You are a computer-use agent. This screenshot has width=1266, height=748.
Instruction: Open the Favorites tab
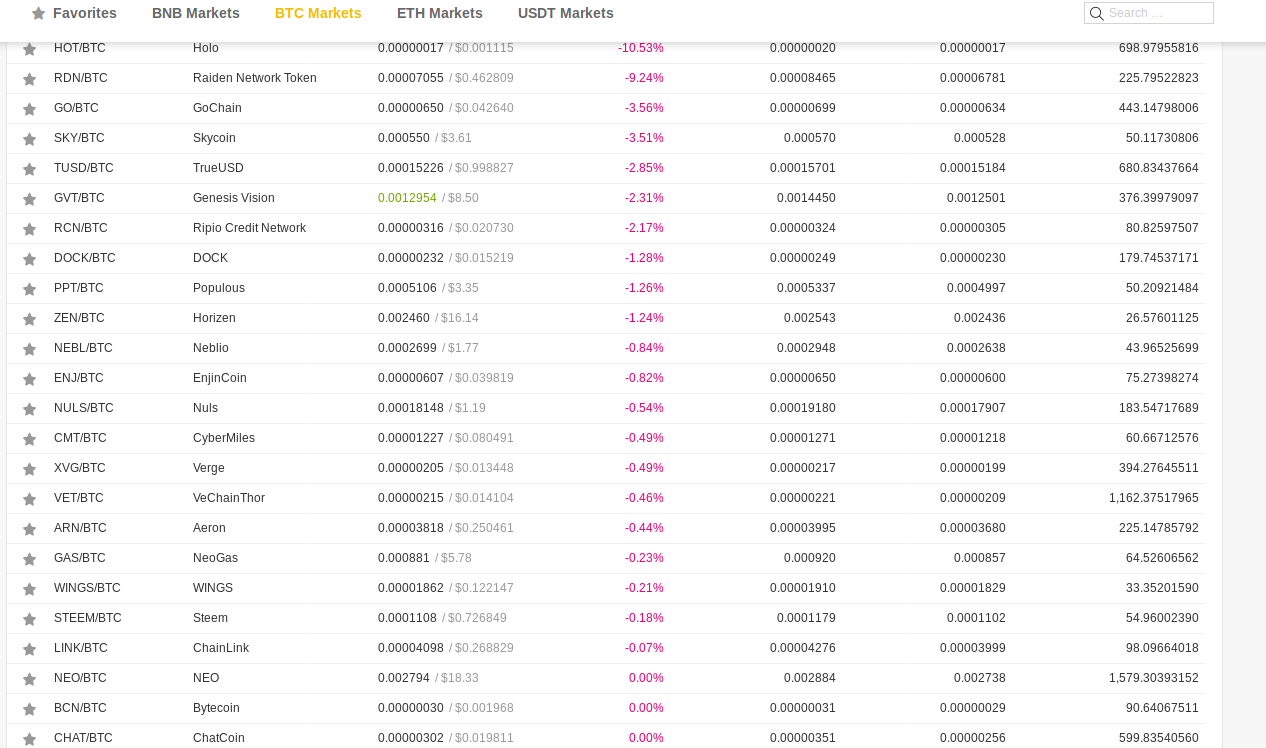pyautogui.click(x=74, y=13)
